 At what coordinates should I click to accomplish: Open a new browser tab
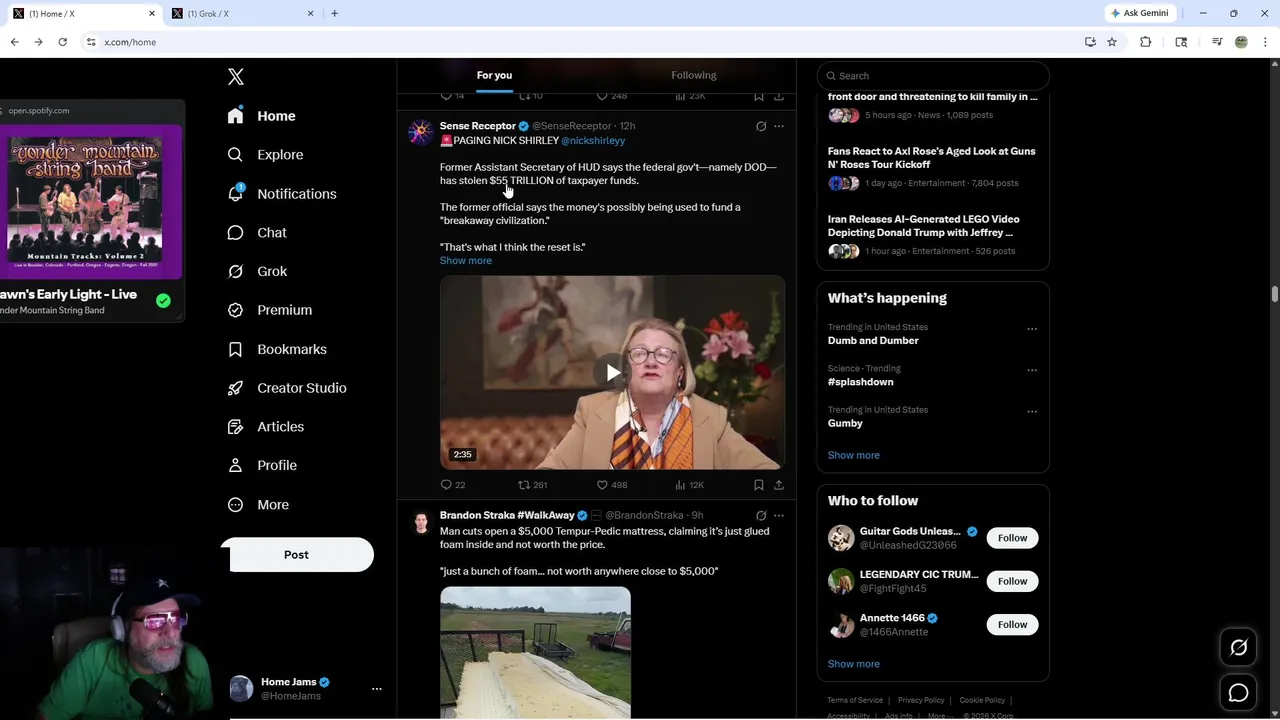pos(334,14)
